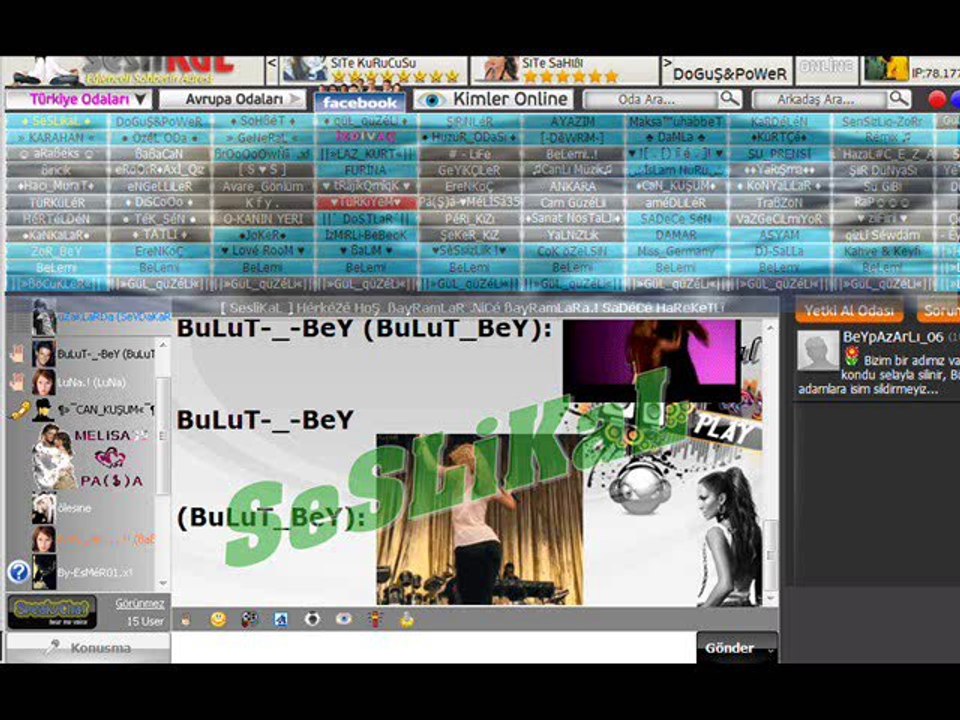Click magnifier icon beside Arkadaş Ara
This screenshot has height=720, width=960.
pos(899,99)
